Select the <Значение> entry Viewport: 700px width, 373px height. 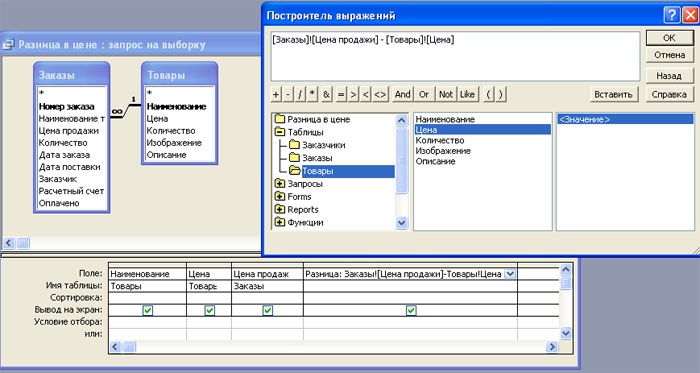pyautogui.click(x=625, y=119)
